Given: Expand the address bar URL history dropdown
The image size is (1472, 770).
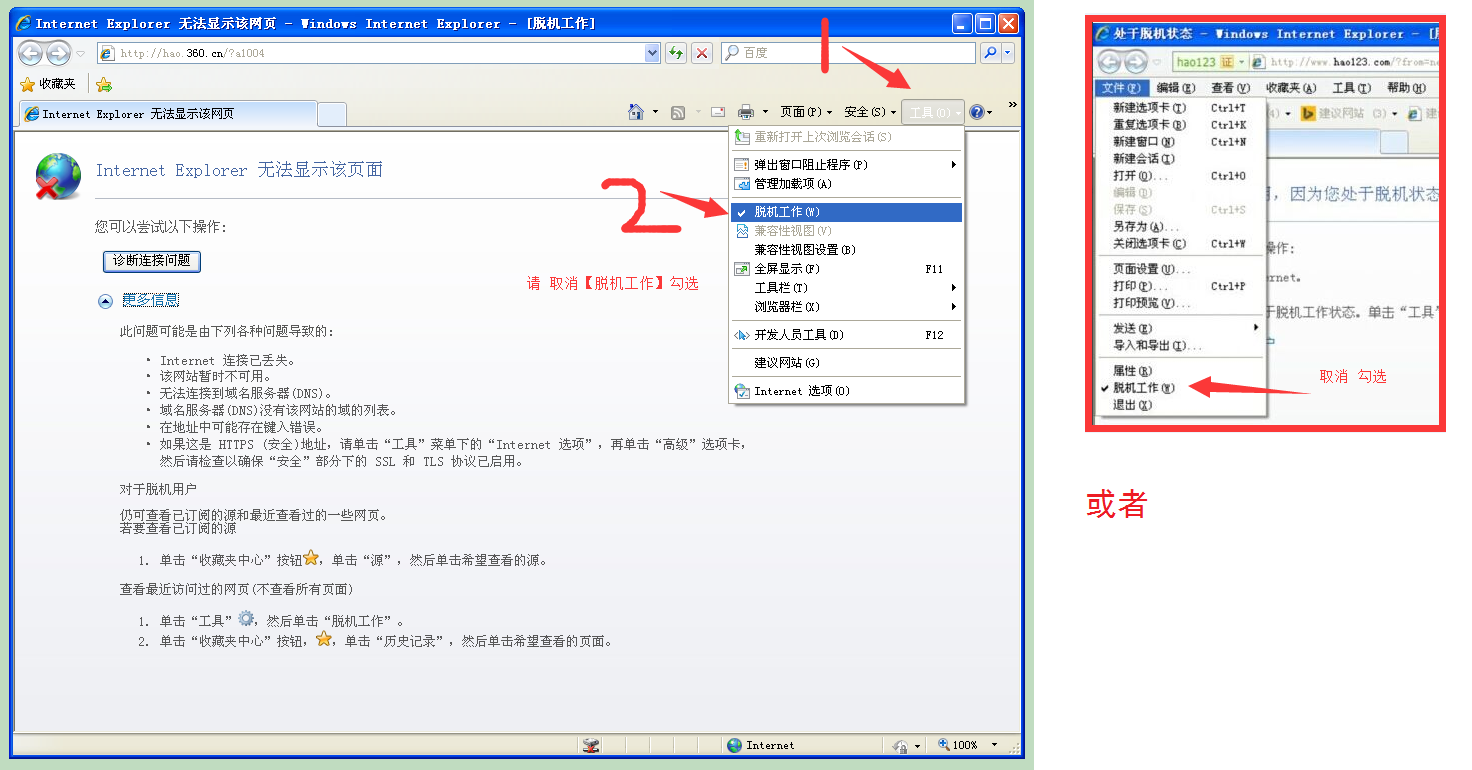Looking at the screenshot, I should pos(653,53).
